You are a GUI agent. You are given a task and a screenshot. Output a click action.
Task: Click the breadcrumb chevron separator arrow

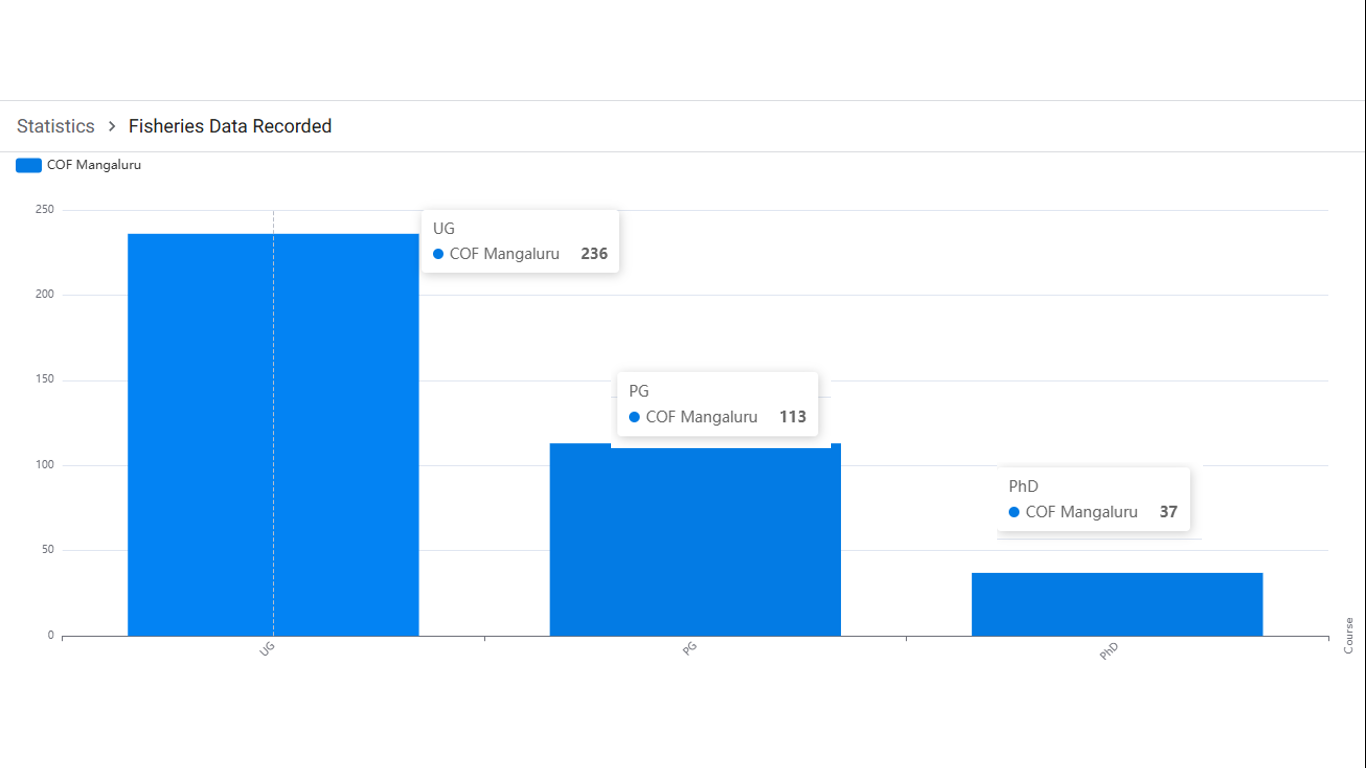click(112, 126)
